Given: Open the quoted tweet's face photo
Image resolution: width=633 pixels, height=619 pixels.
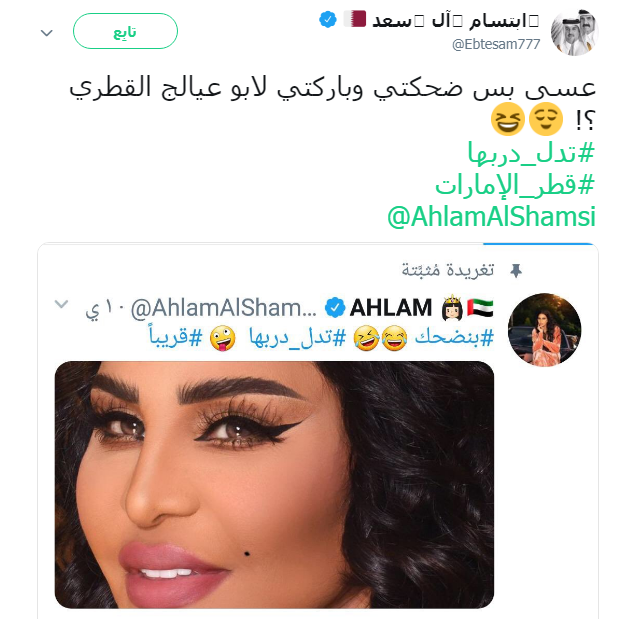Looking at the screenshot, I should [x=275, y=485].
